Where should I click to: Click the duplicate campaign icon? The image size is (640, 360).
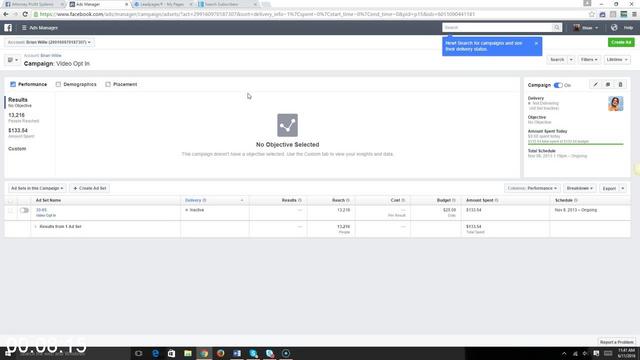tap(608, 84)
